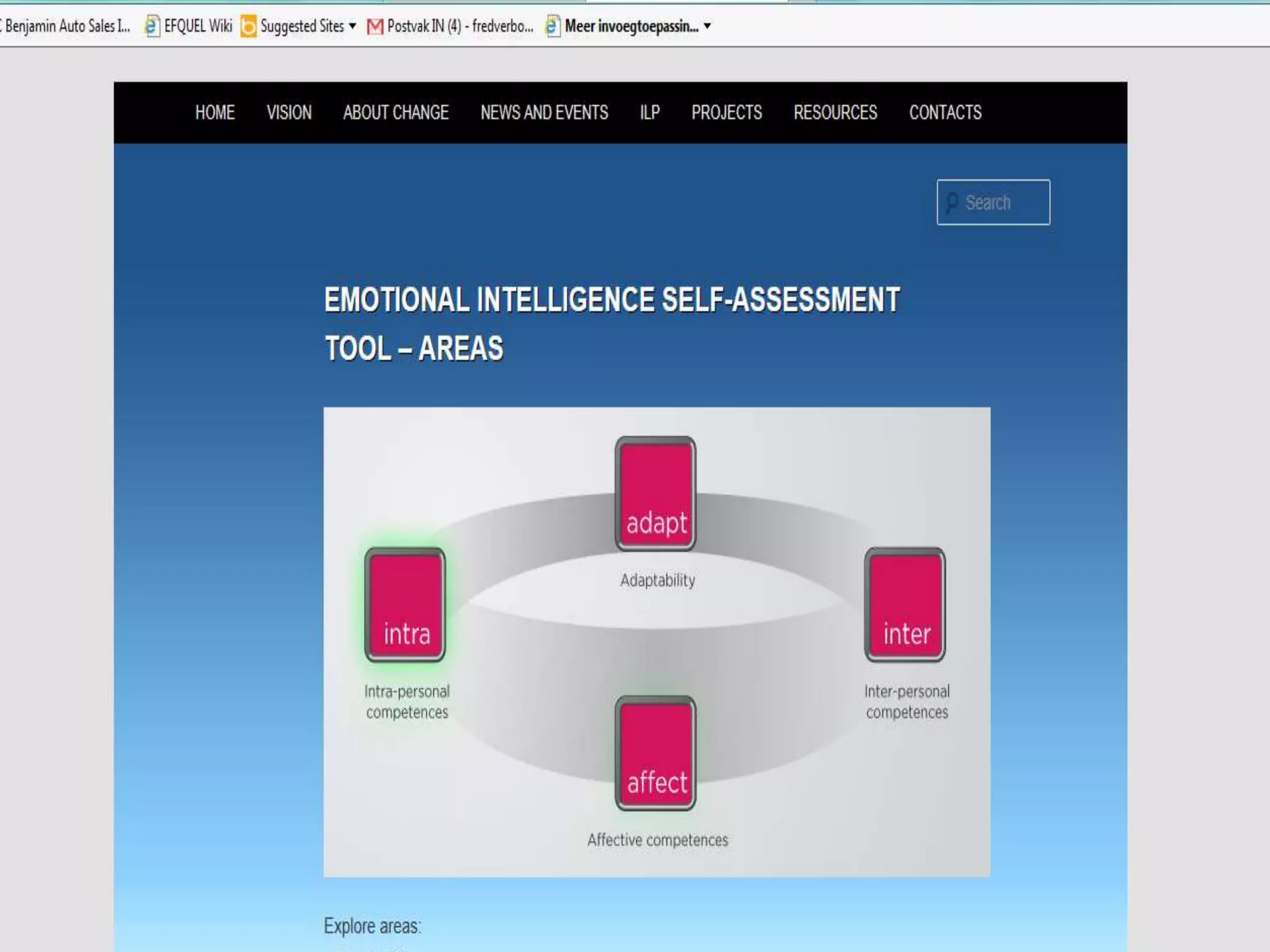Screen dimensions: 1270x952
Task: Open the PROJECTS navigation item
Action: pos(726,113)
